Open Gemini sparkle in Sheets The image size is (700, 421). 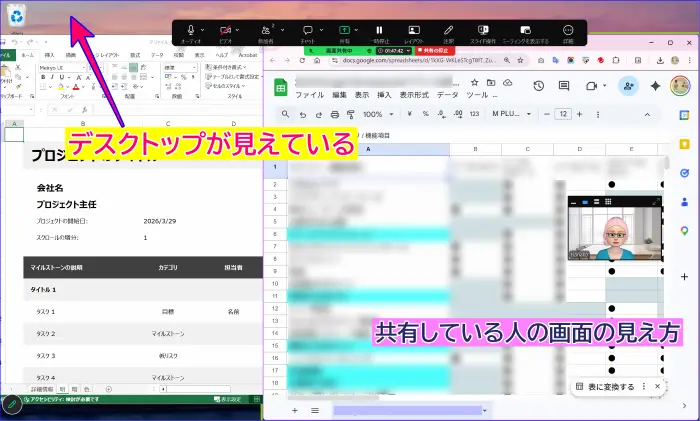655,86
